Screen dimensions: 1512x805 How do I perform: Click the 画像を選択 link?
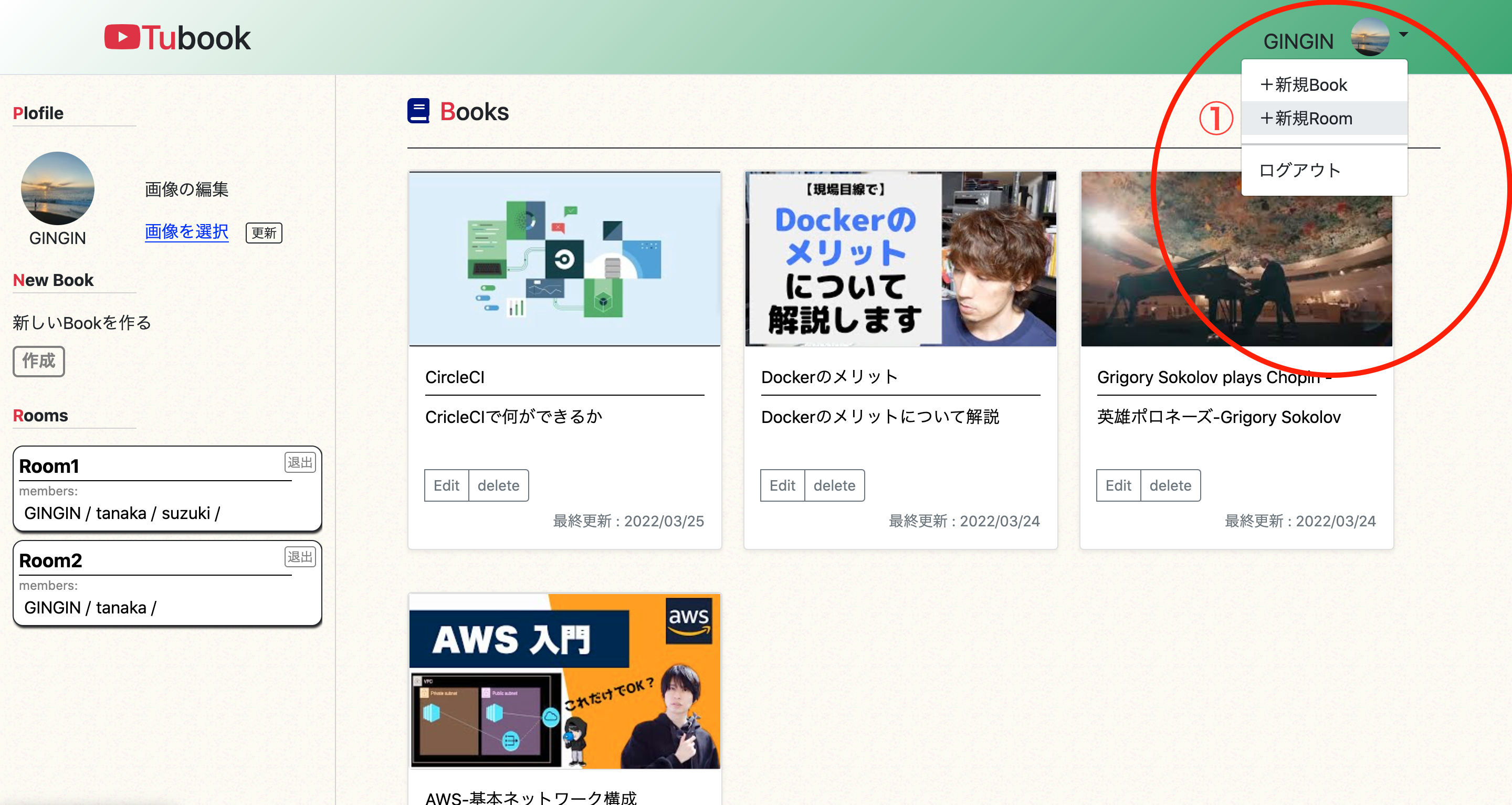(187, 232)
